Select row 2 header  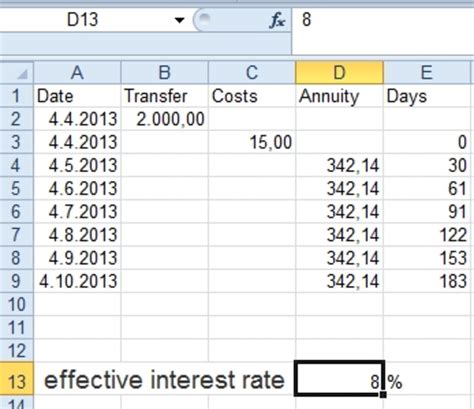click(x=17, y=119)
